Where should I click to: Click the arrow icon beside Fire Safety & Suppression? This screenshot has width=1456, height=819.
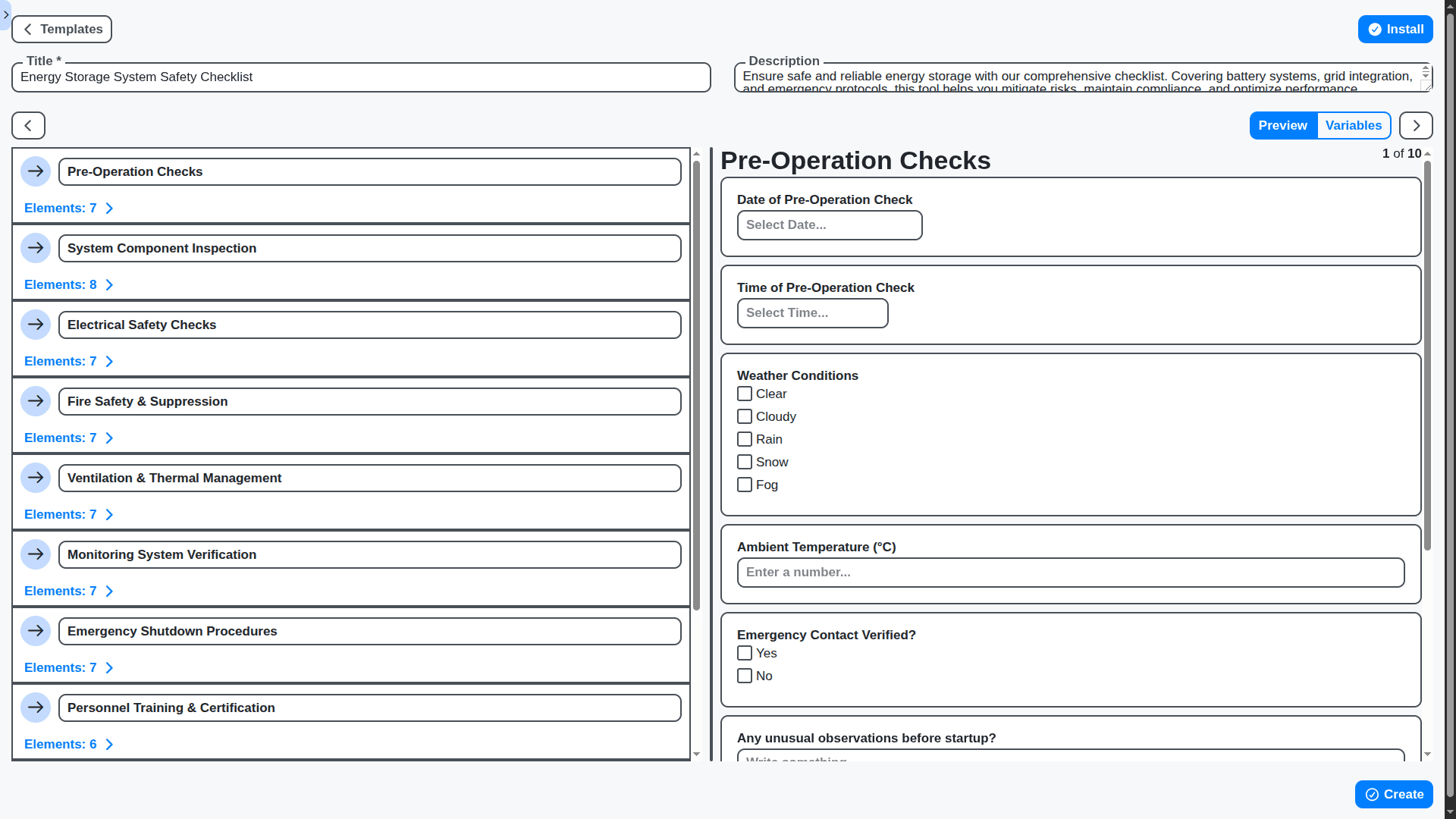pyautogui.click(x=36, y=401)
